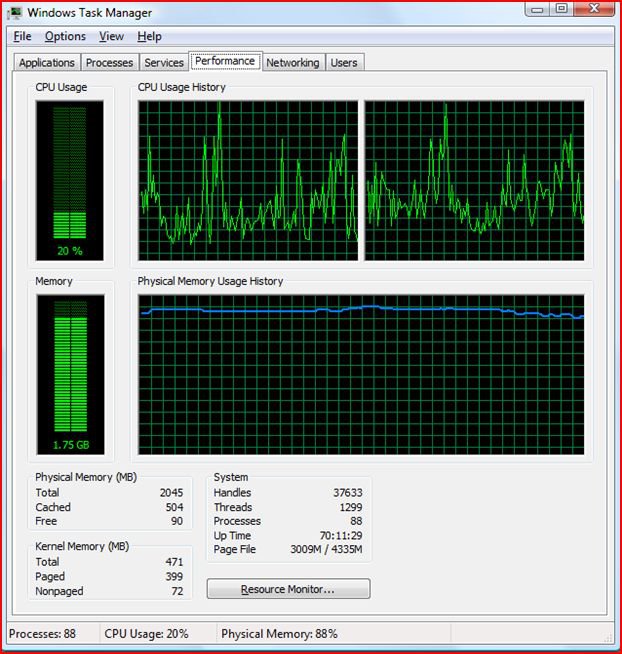
Task: Click the 'Kernel Memory (MB)' group label
Action: click(82, 546)
